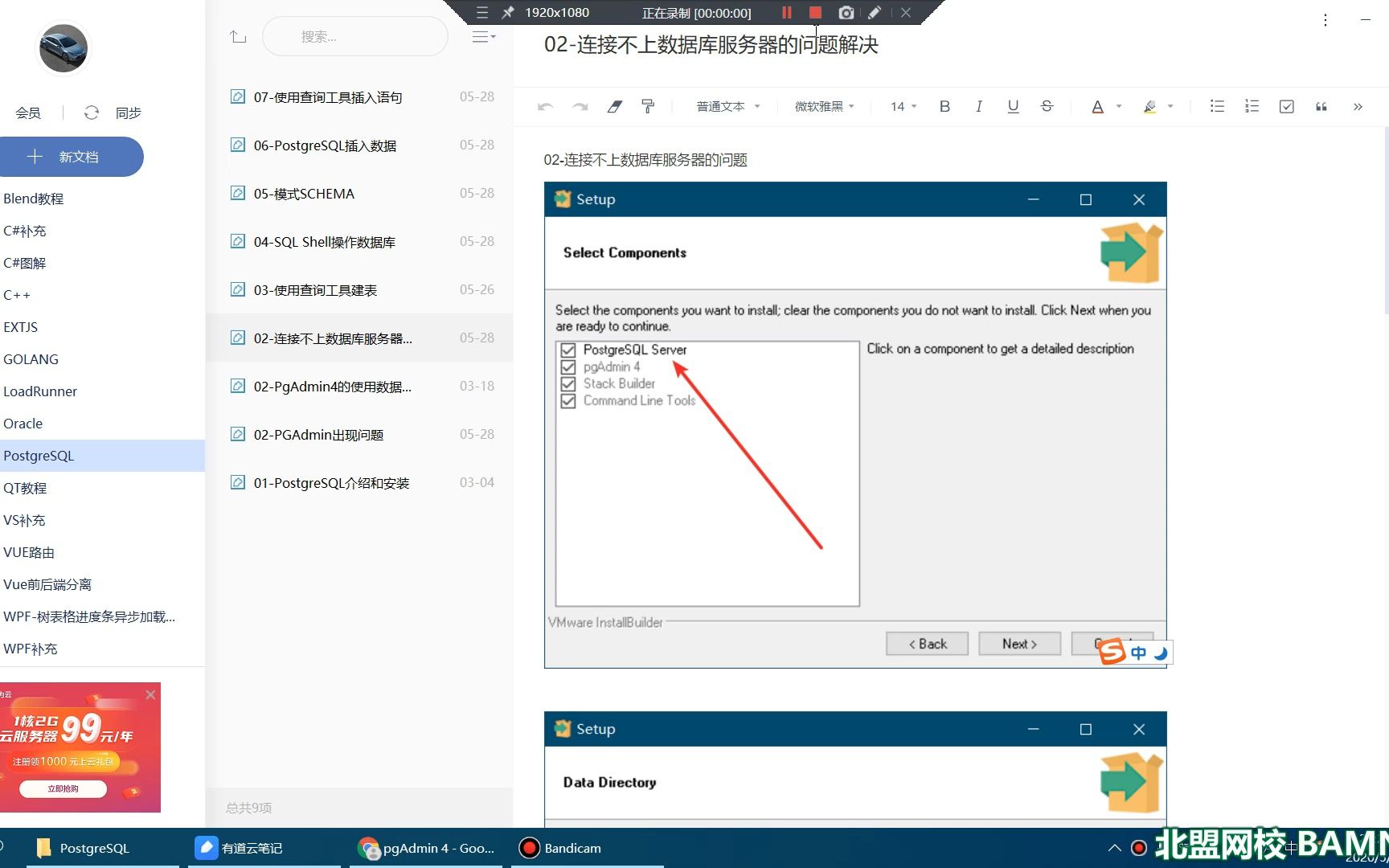Viewport: 1389px width, 868px height.
Task: Switch to Bandicam in taskbar
Action: click(x=588, y=848)
